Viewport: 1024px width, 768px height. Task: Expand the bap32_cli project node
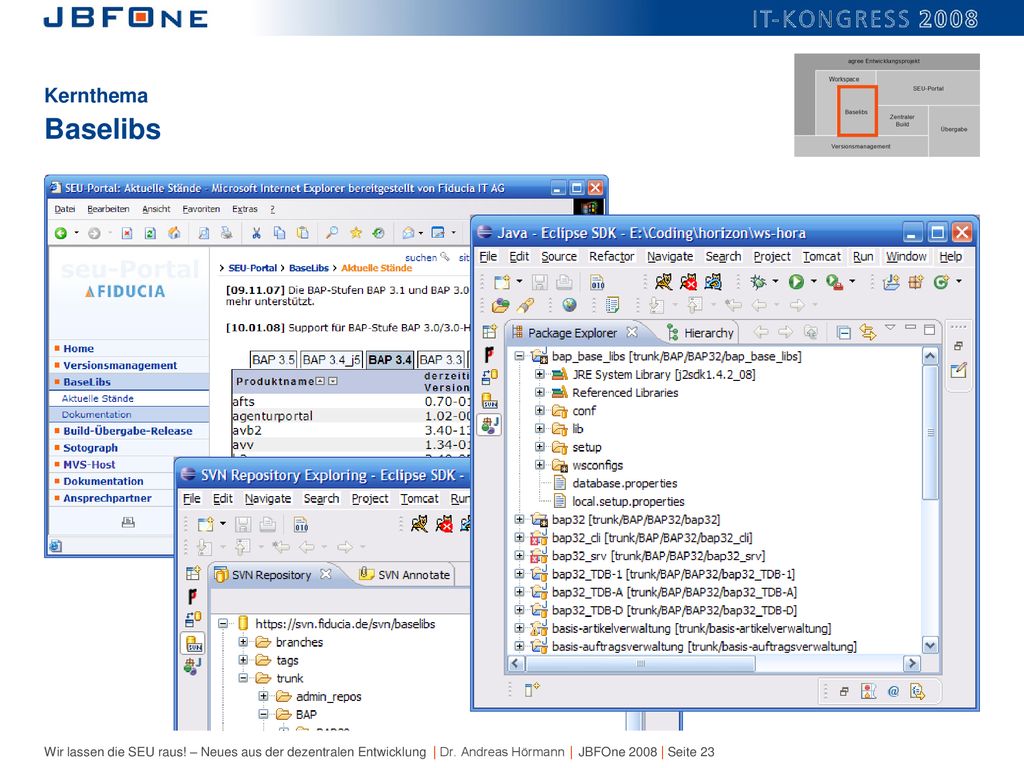(x=519, y=537)
